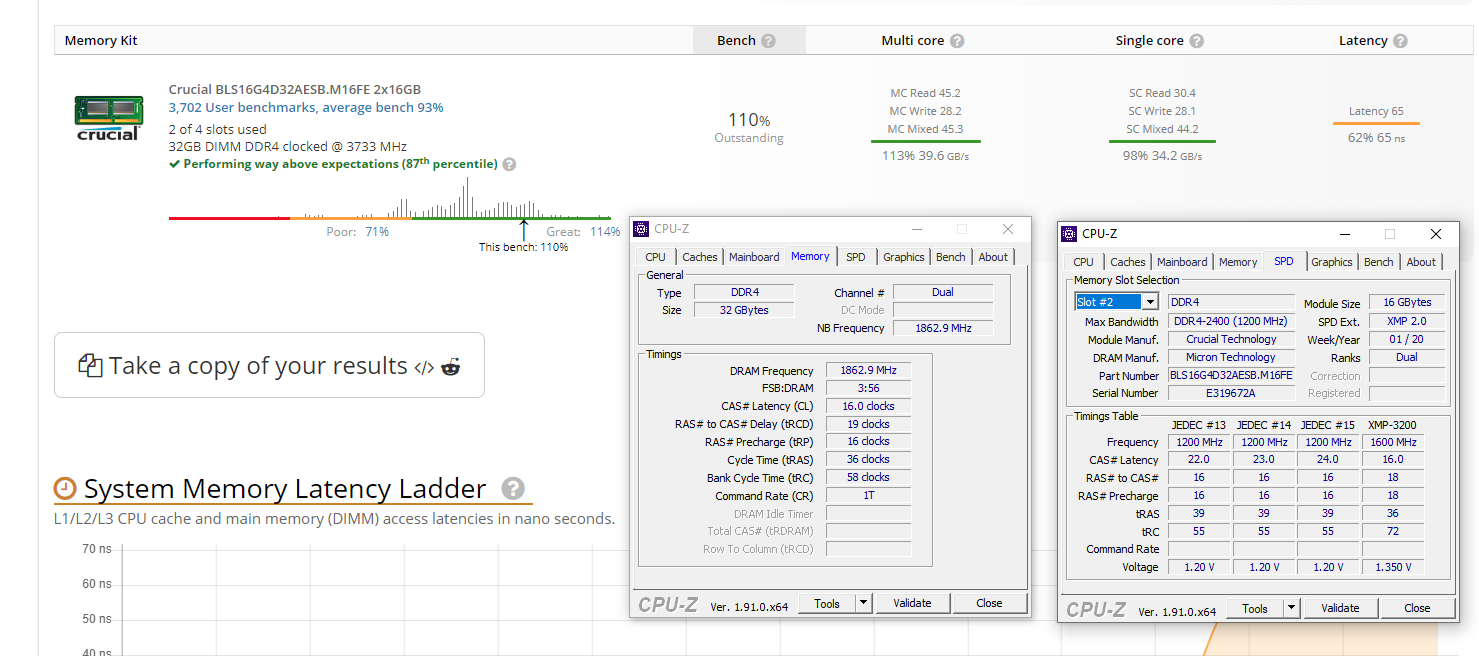Expand Tools dropdown arrow in SPD CPU-Z window

(1292, 608)
